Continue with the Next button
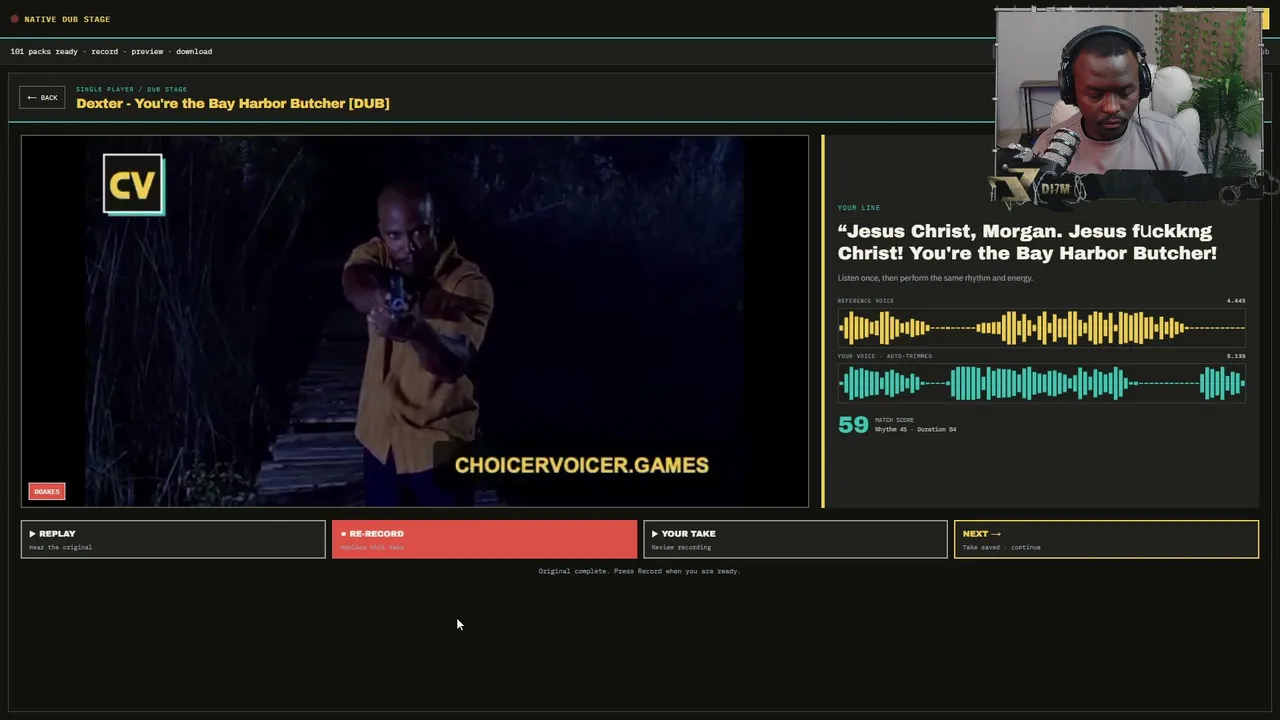Image resolution: width=1280 pixels, height=720 pixels. pyautogui.click(x=1106, y=539)
